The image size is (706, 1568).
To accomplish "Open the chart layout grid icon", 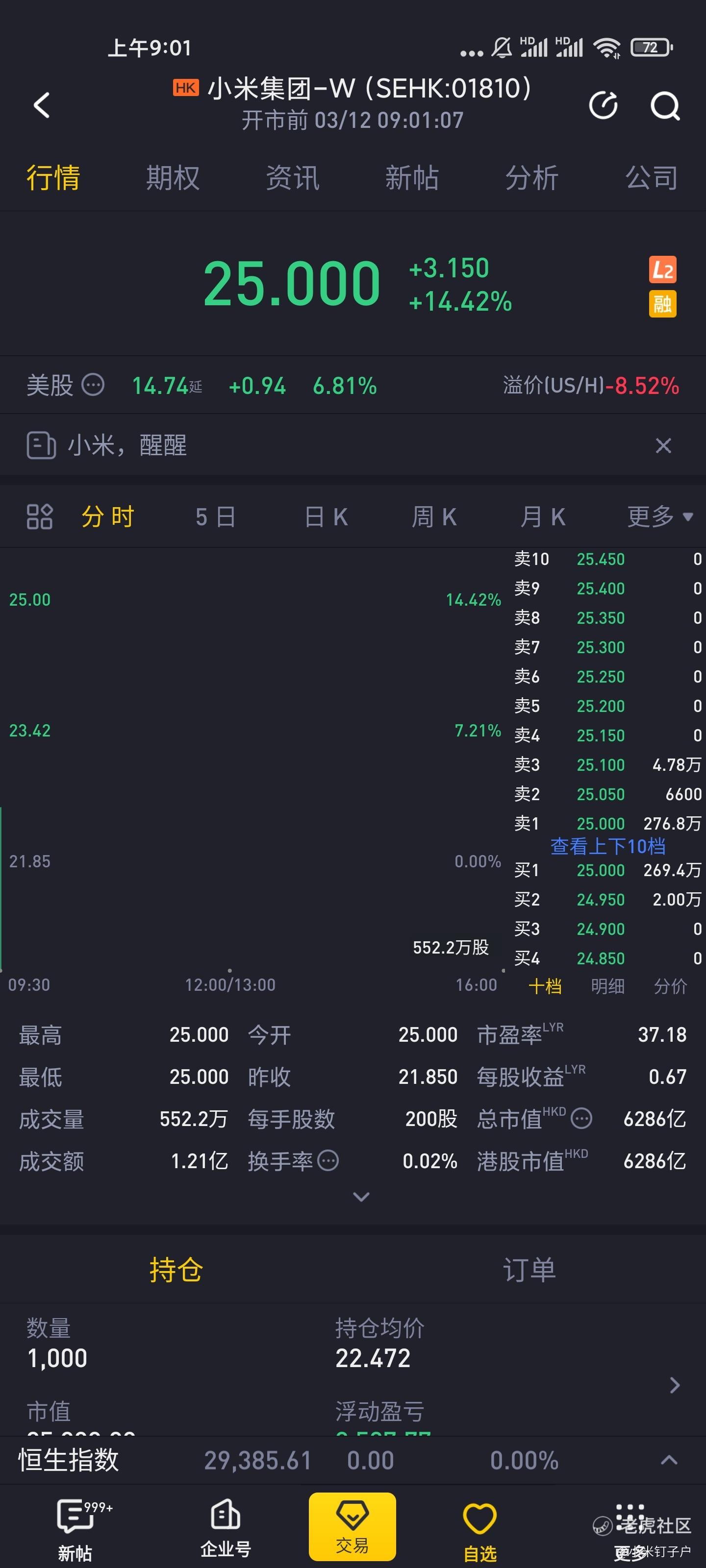I will click(x=40, y=517).
